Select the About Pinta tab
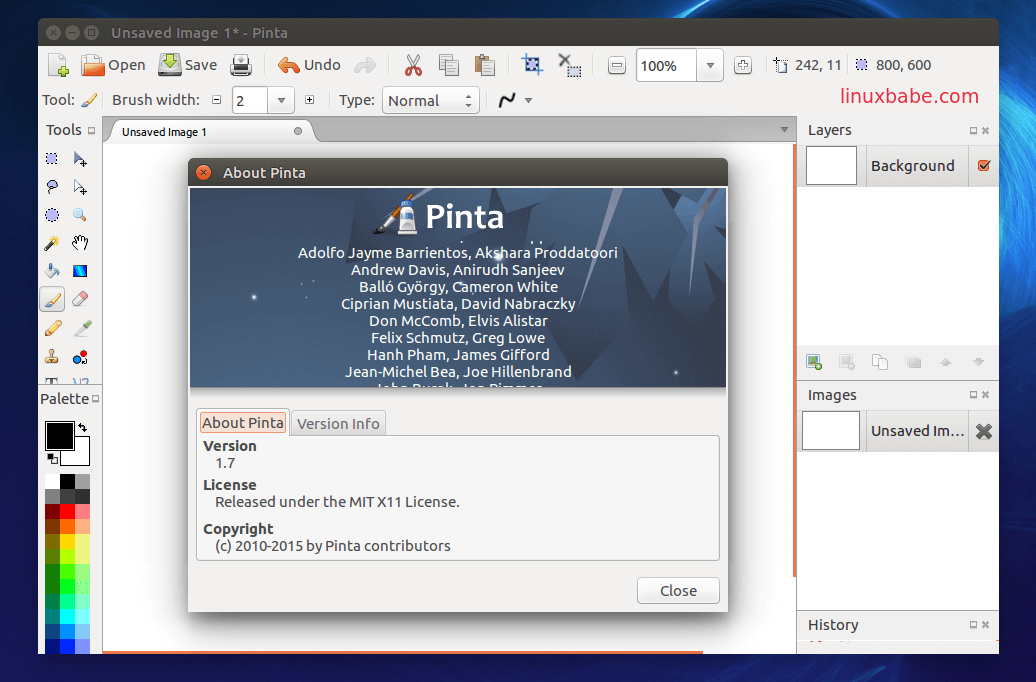Screen dimensions: 1036x682 click(x=243, y=423)
